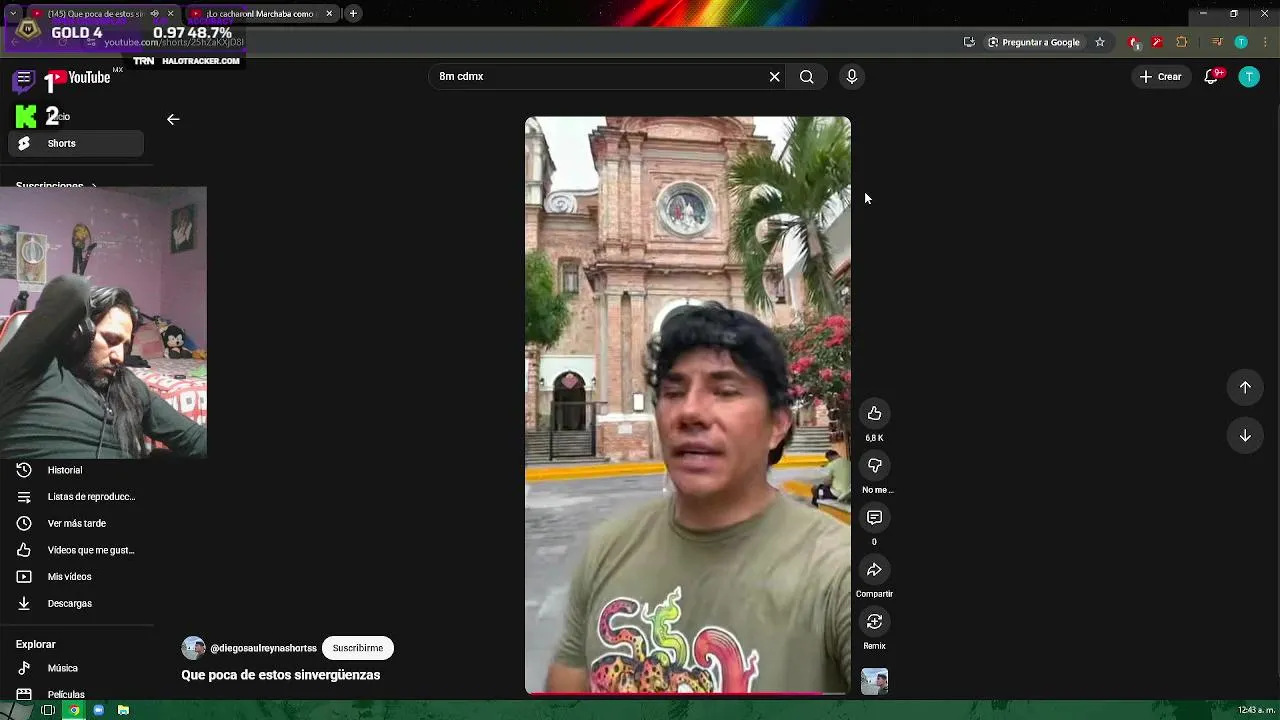Screen dimensions: 1280x720
Task: Seek using the red progress bar under video
Action: pos(688,693)
